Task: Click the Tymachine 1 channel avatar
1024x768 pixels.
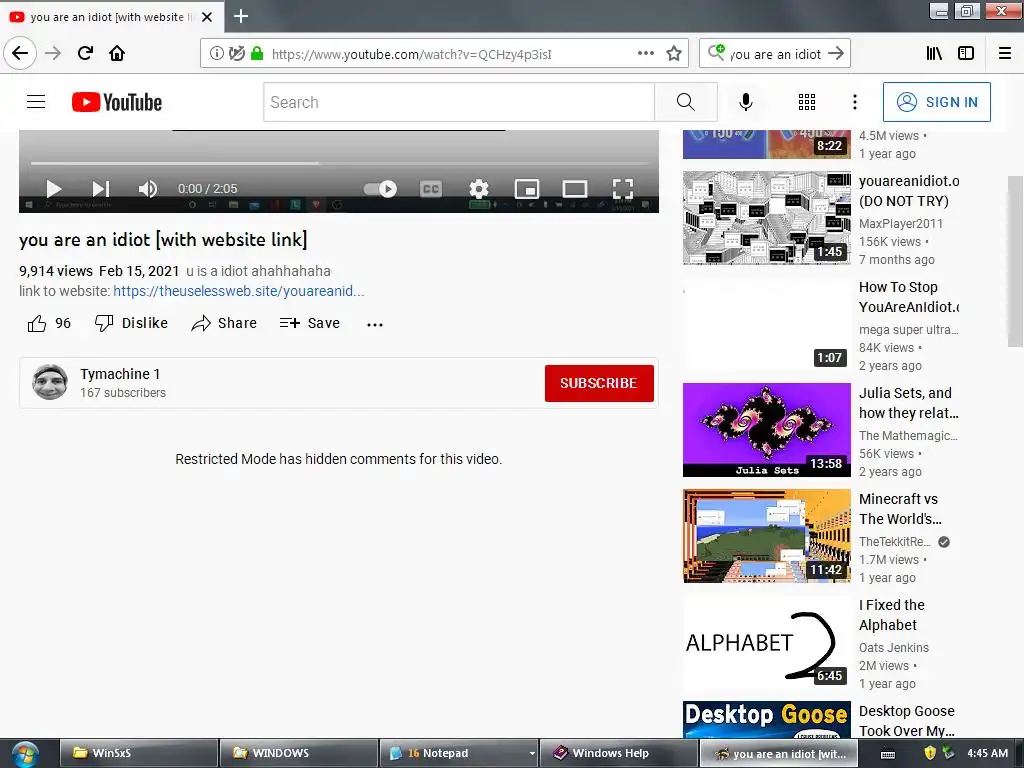Action: 50,382
